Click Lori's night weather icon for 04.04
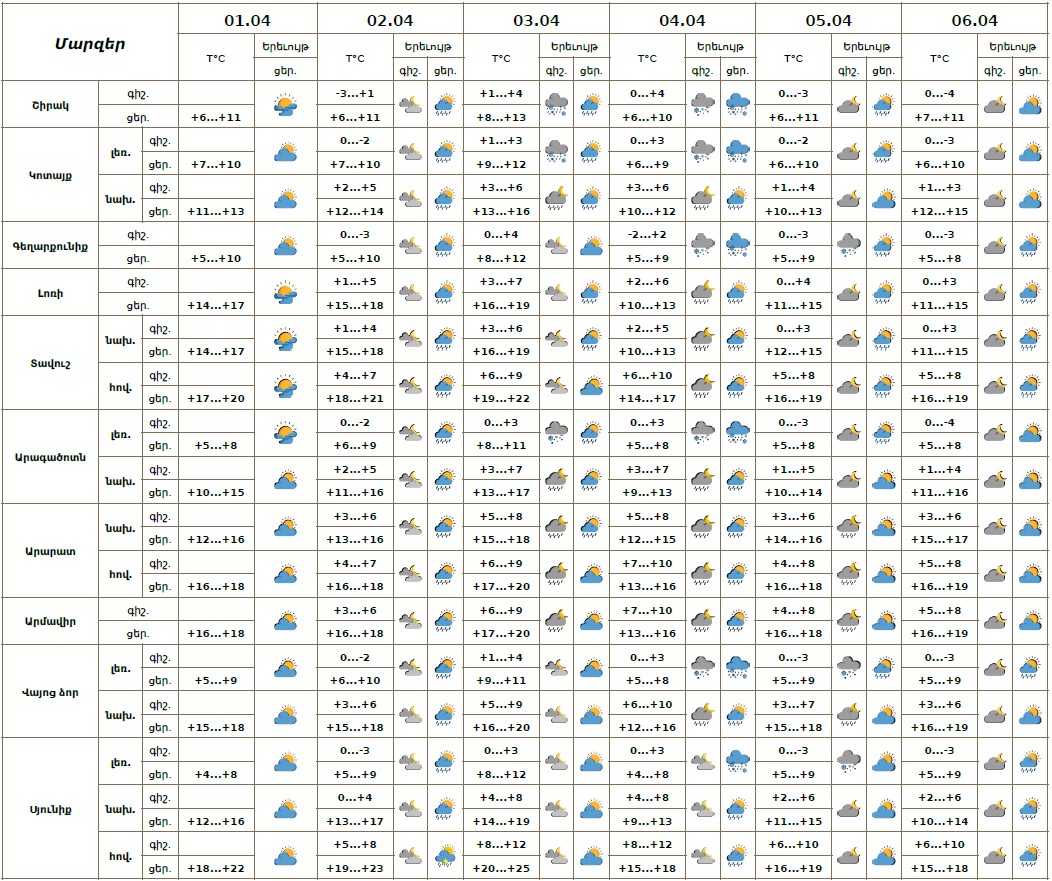1052x881 pixels. [x=703, y=292]
